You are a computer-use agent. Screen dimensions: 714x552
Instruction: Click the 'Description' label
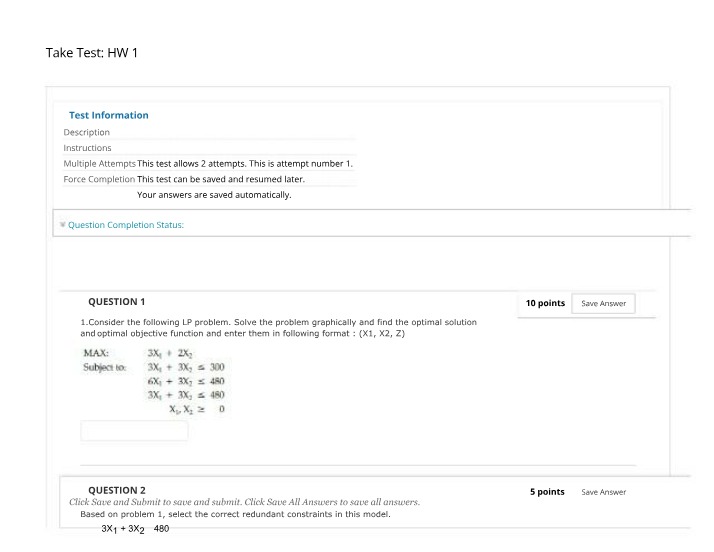coord(87,132)
